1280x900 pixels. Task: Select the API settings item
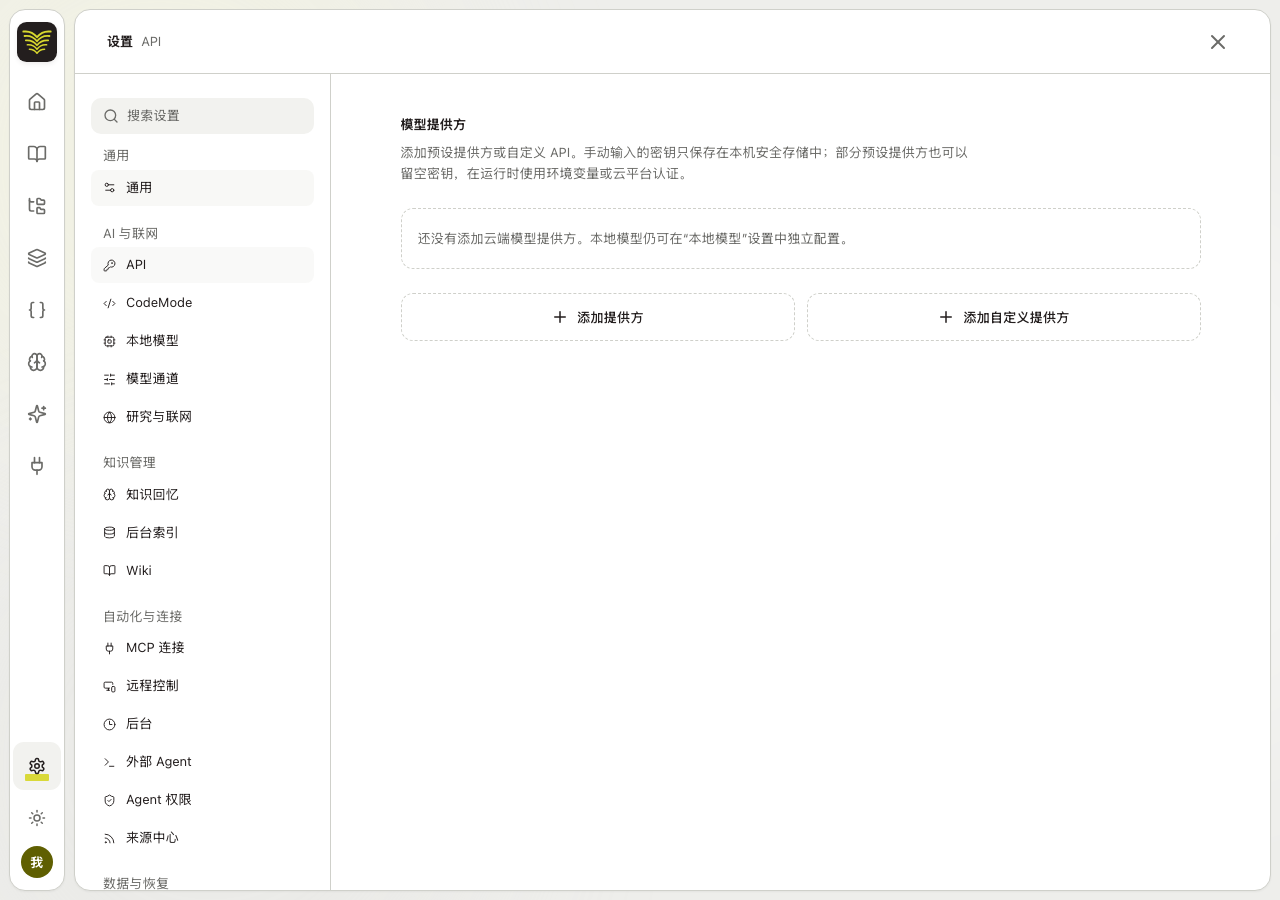pyautogui.click(x=202, y=265)
